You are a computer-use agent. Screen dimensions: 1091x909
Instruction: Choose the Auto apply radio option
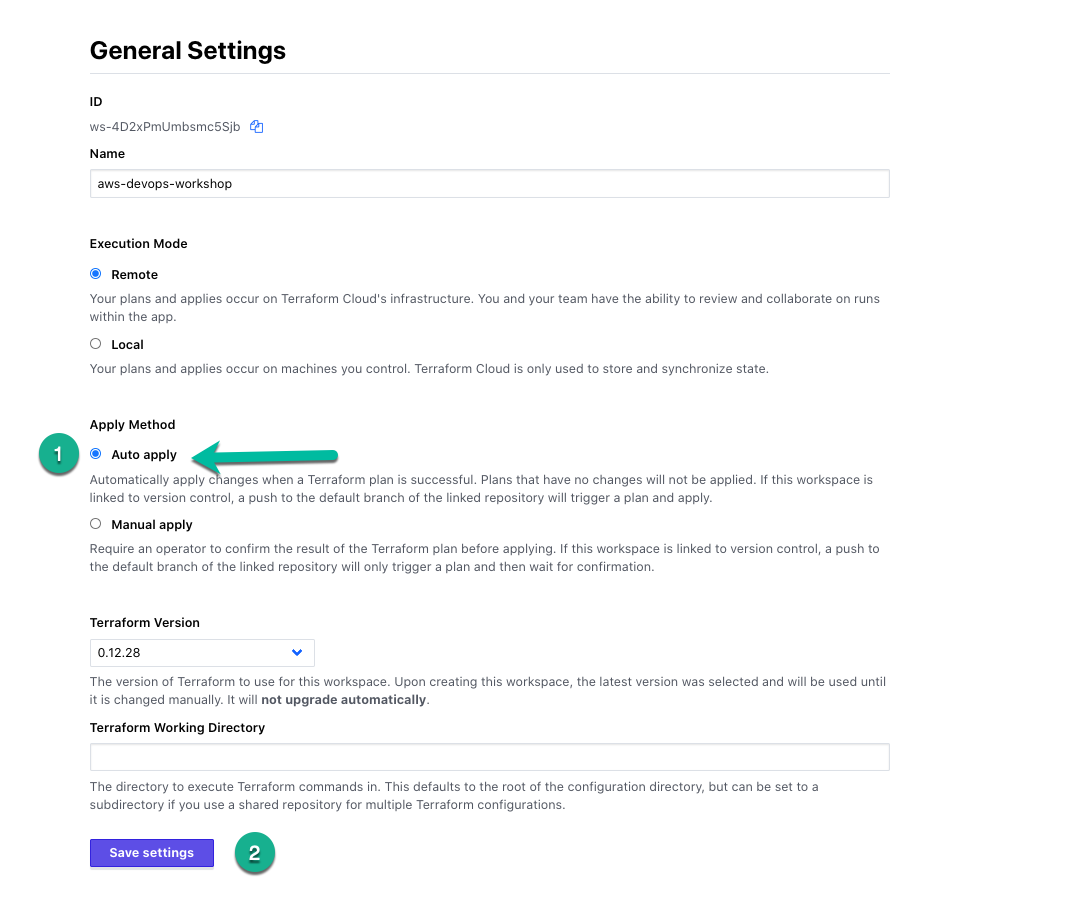(96, 454)
